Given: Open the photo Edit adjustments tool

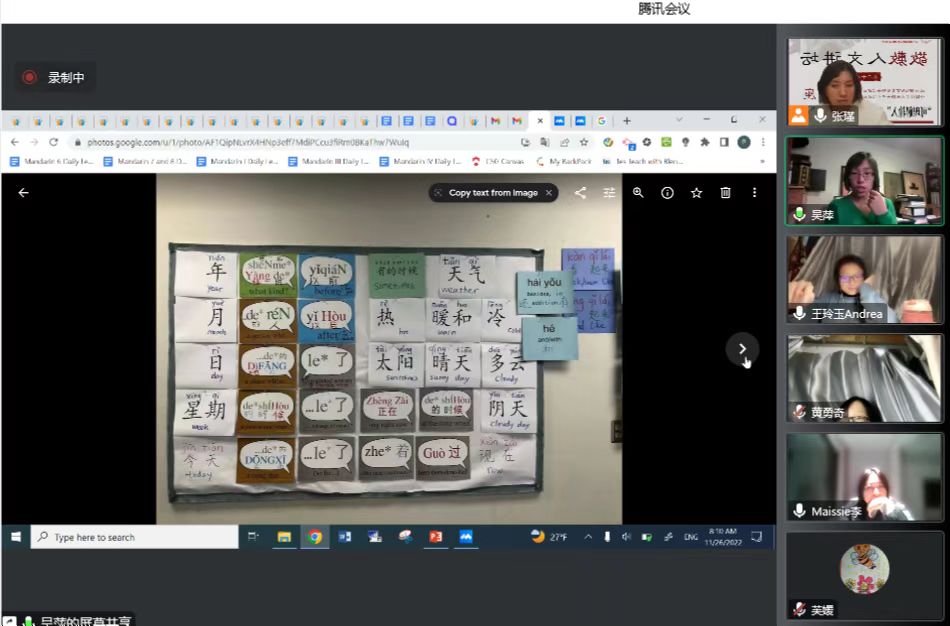Looking at the screenshot, I should [x=609, y=193].
